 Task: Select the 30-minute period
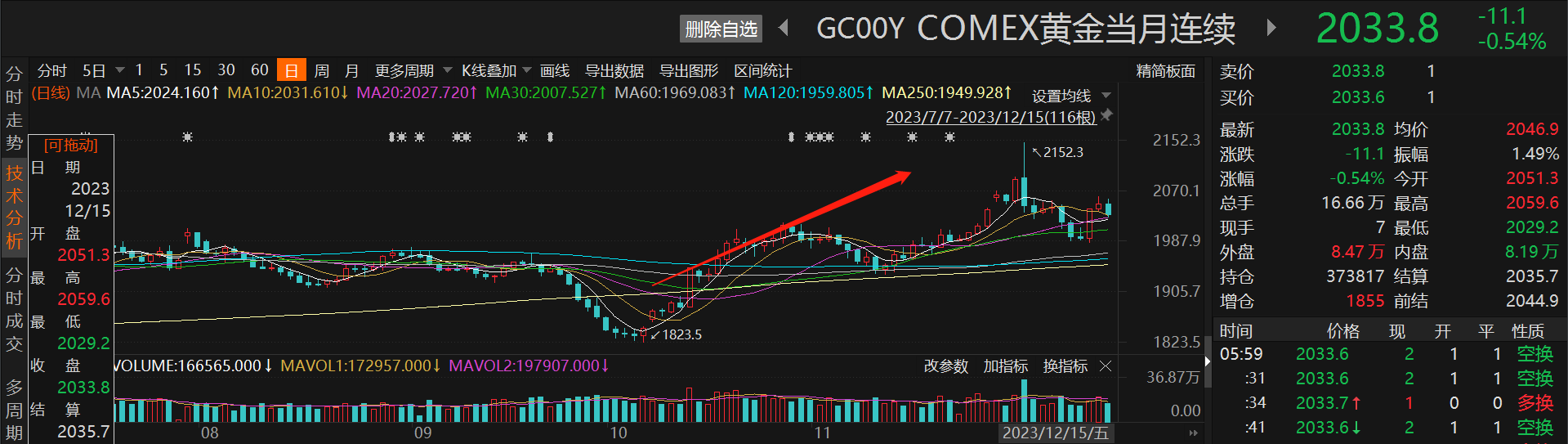tap(226, 70)
